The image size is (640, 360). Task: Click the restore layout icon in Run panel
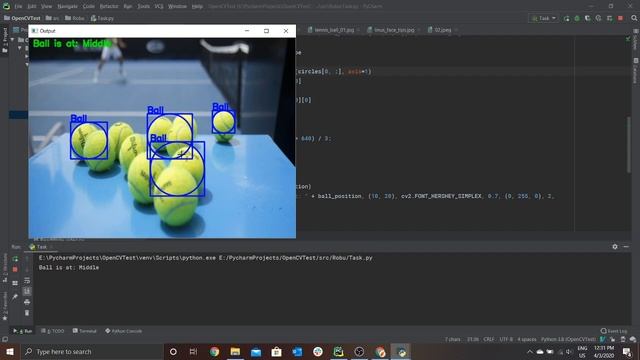point(15,283)
